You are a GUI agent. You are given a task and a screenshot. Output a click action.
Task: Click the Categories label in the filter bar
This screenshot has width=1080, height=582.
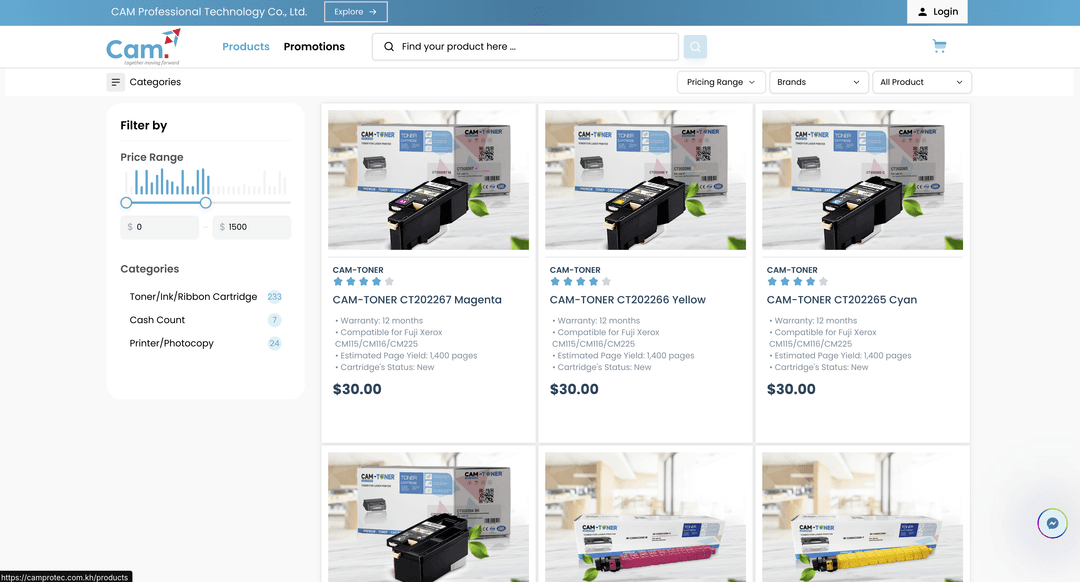(x=155, y=82)
